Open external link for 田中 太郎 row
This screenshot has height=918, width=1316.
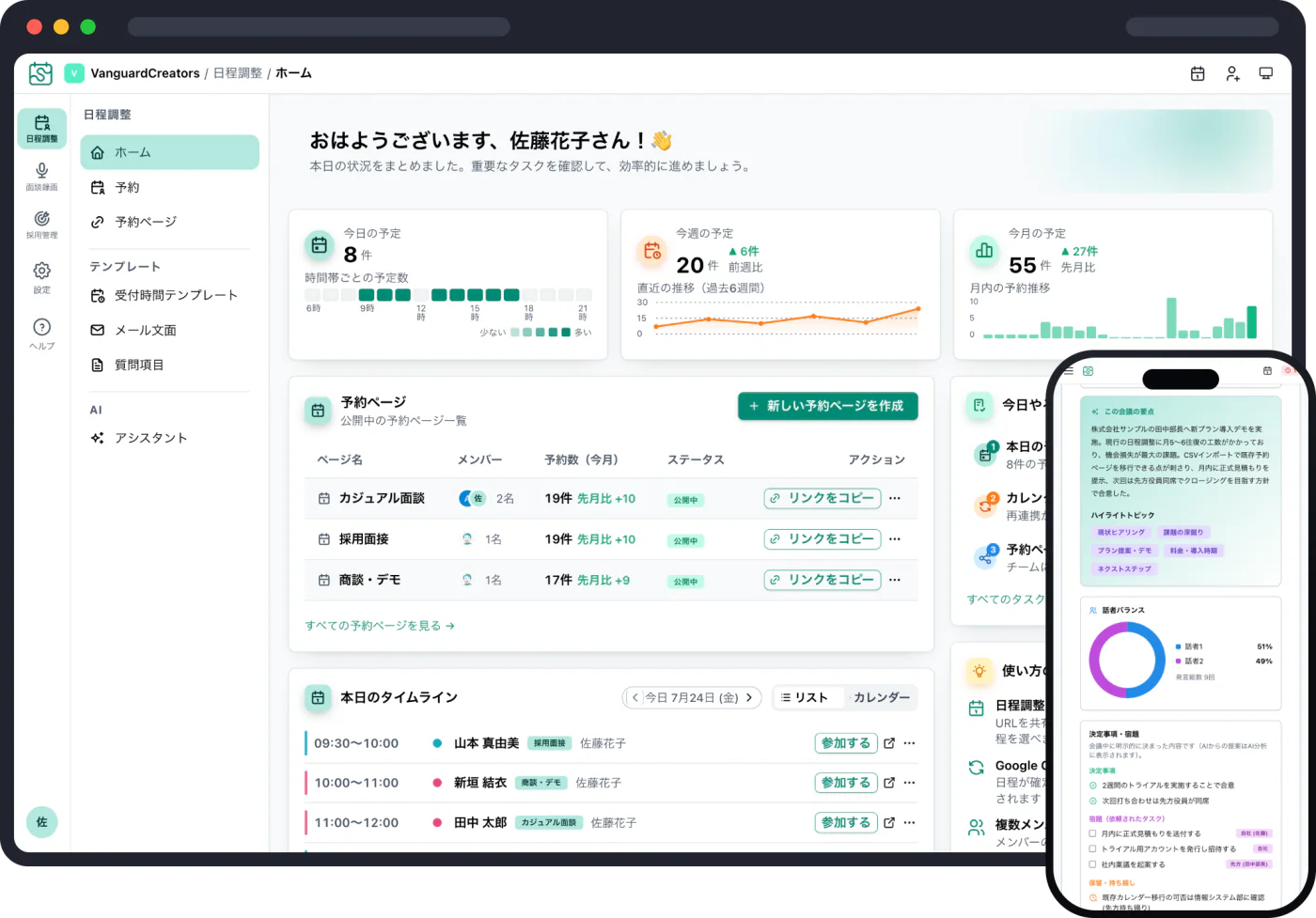point(889,822)
